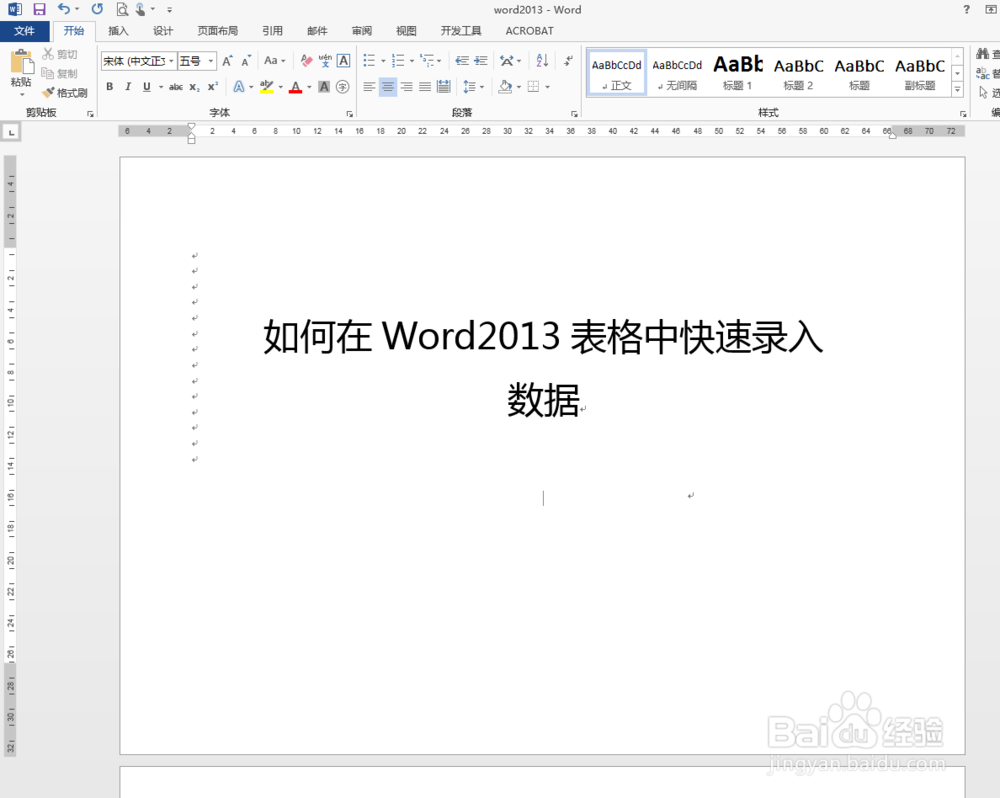Toggle strikethrough (abc) formatting
1000x798 pixels.
(176, 87)
